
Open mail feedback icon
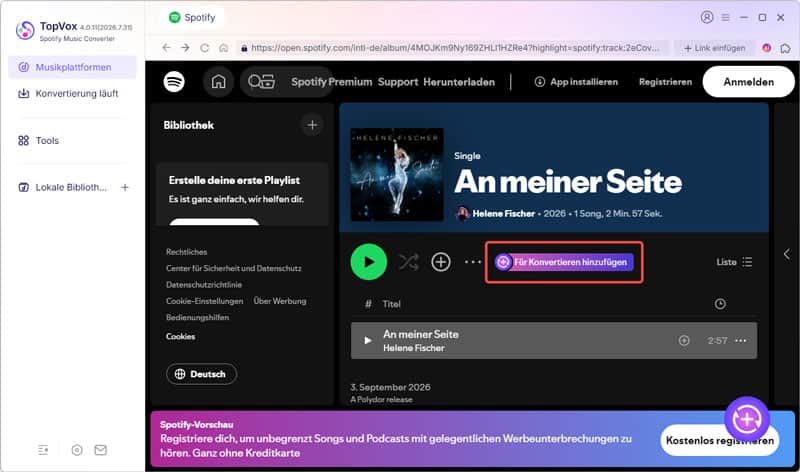(x=101, y=450)
